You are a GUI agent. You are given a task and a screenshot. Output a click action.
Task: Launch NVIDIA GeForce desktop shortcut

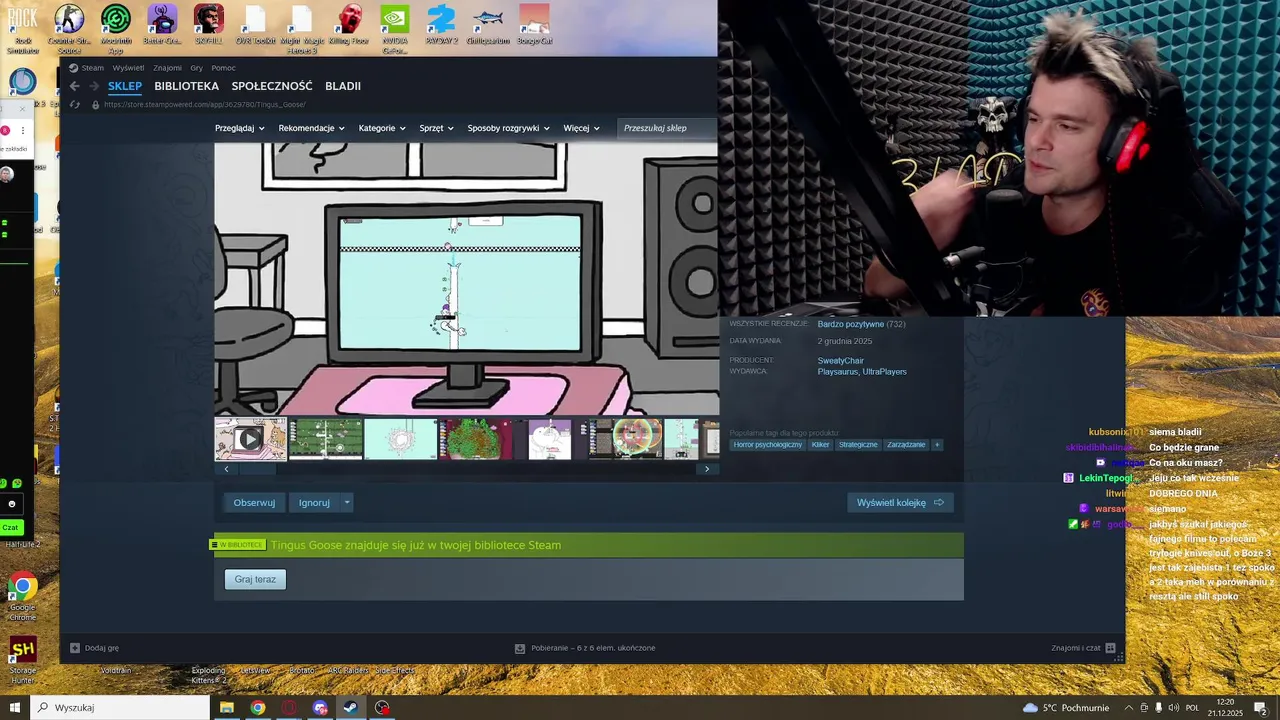point(395,27)
